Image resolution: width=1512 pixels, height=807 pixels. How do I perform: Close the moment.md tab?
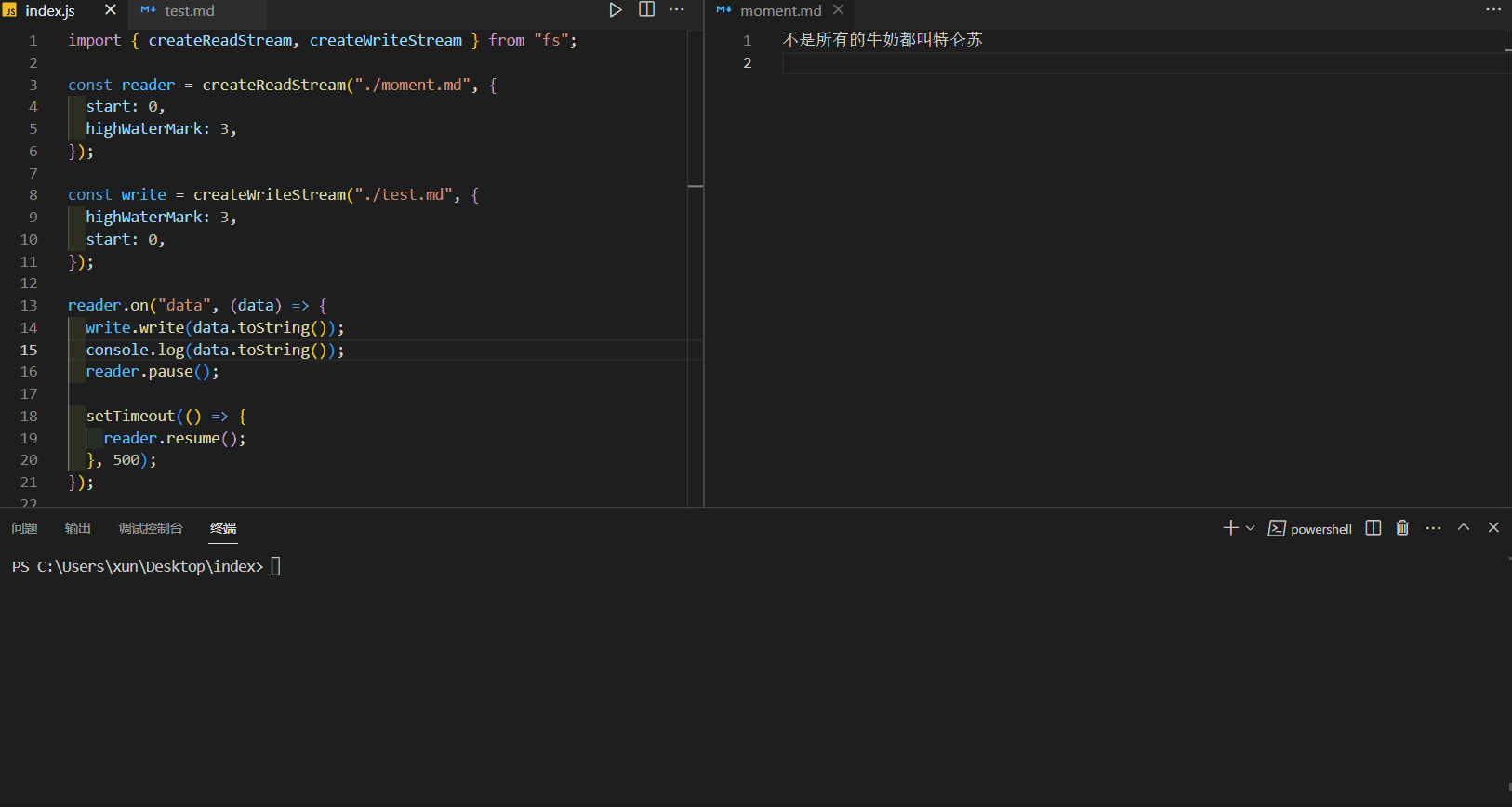pyautogui.click(x=839, y=10)
